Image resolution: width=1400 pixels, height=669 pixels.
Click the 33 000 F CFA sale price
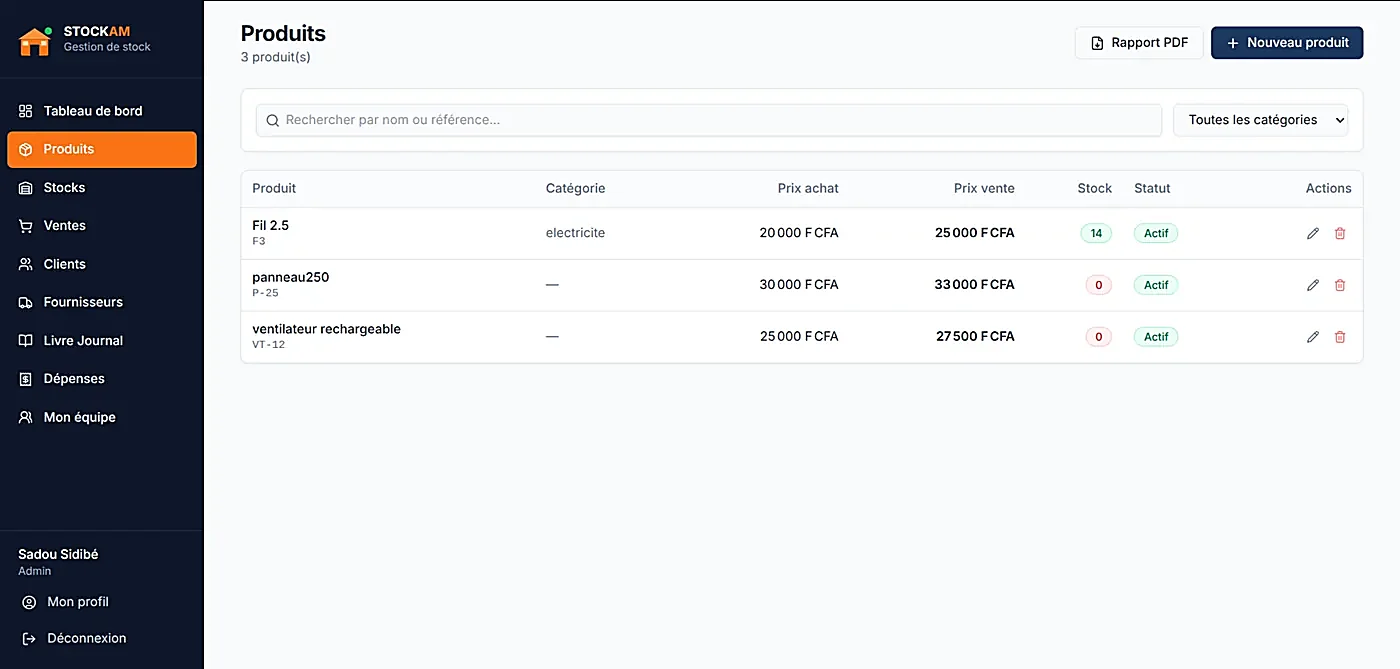(x=974, y=285)
